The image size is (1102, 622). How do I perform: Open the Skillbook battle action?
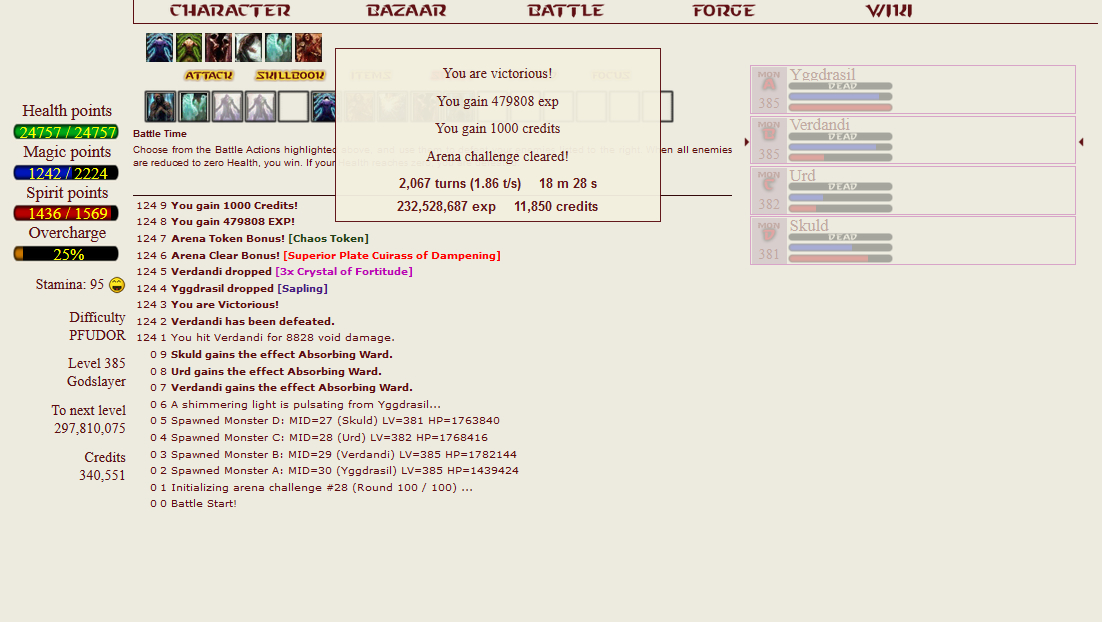click(290, 75)
